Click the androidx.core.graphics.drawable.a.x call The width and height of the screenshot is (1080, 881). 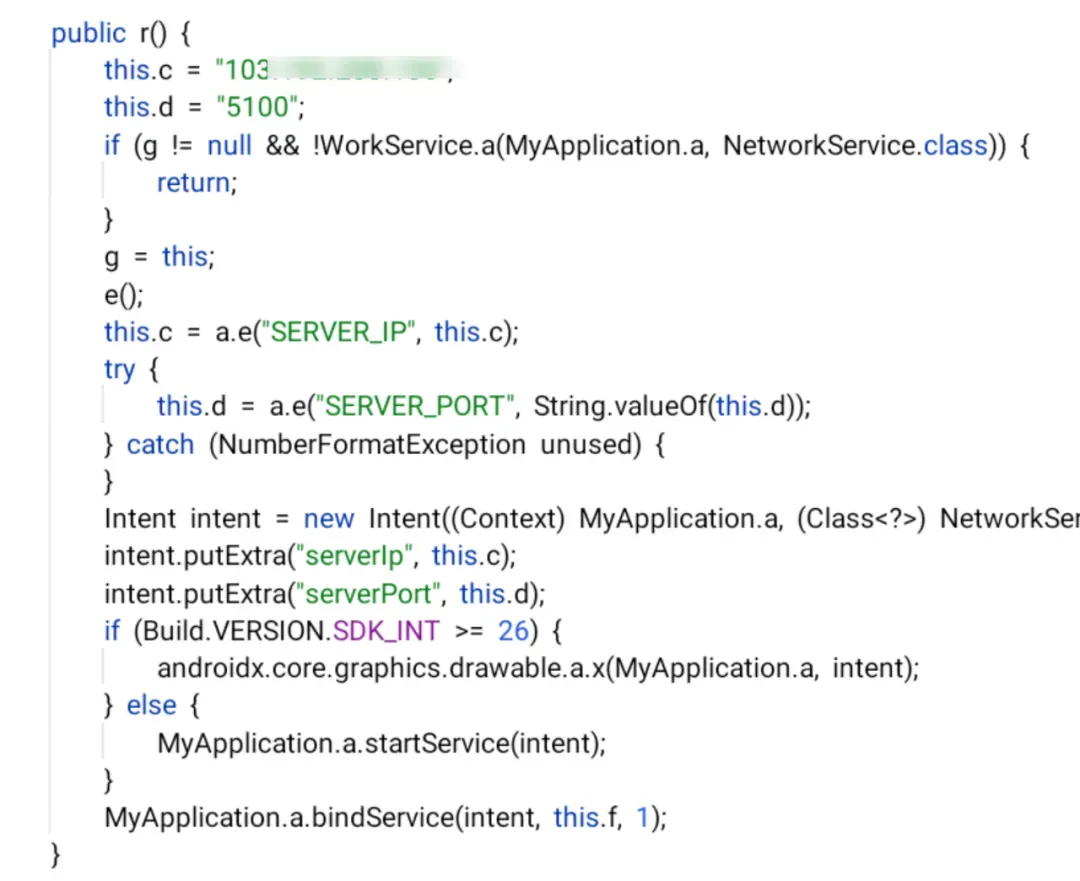(x=382, y=668)
